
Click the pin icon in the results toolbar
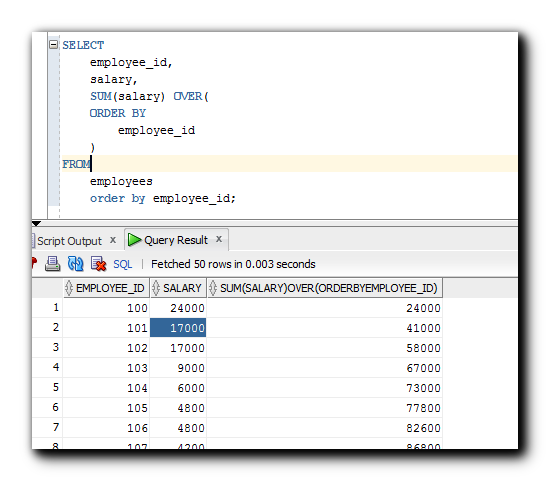(x=34, y=263)
